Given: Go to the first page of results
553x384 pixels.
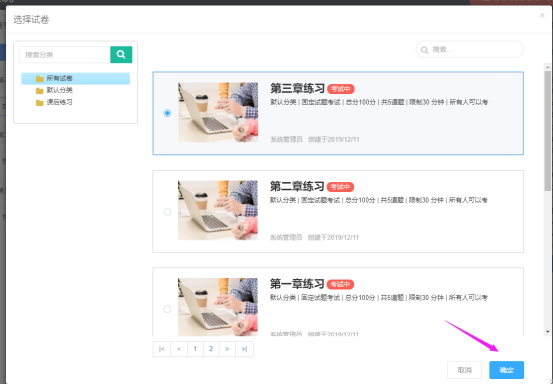Looking at the screenshot, I should click(162, 349).
